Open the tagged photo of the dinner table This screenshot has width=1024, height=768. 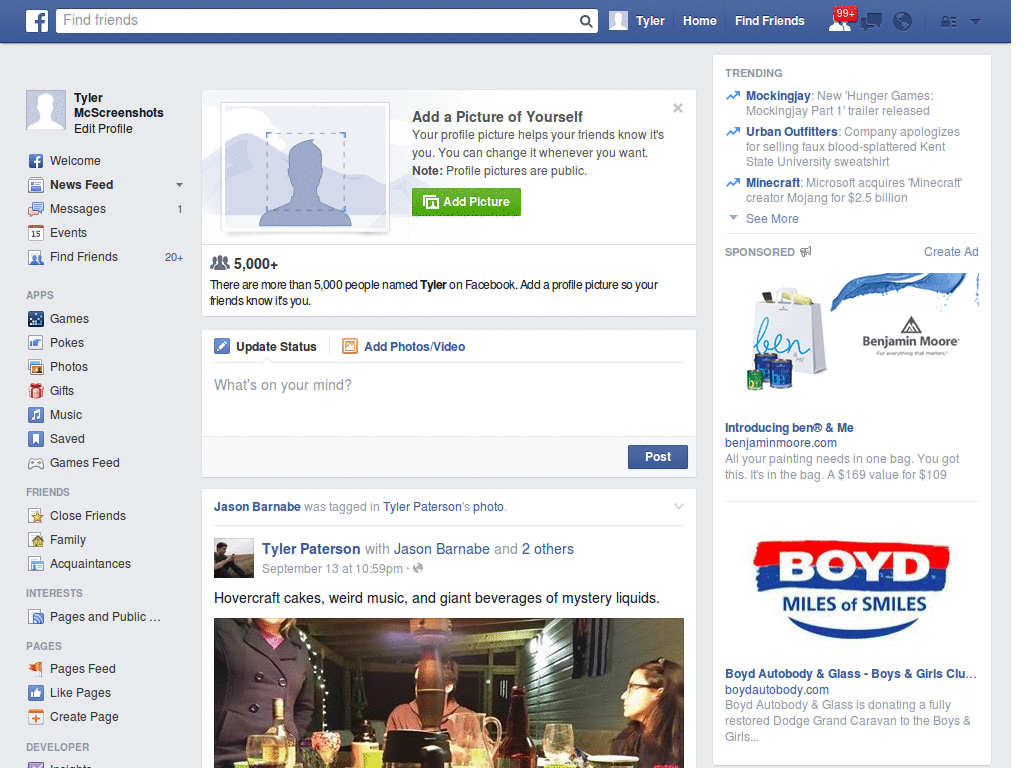point(449,693)
